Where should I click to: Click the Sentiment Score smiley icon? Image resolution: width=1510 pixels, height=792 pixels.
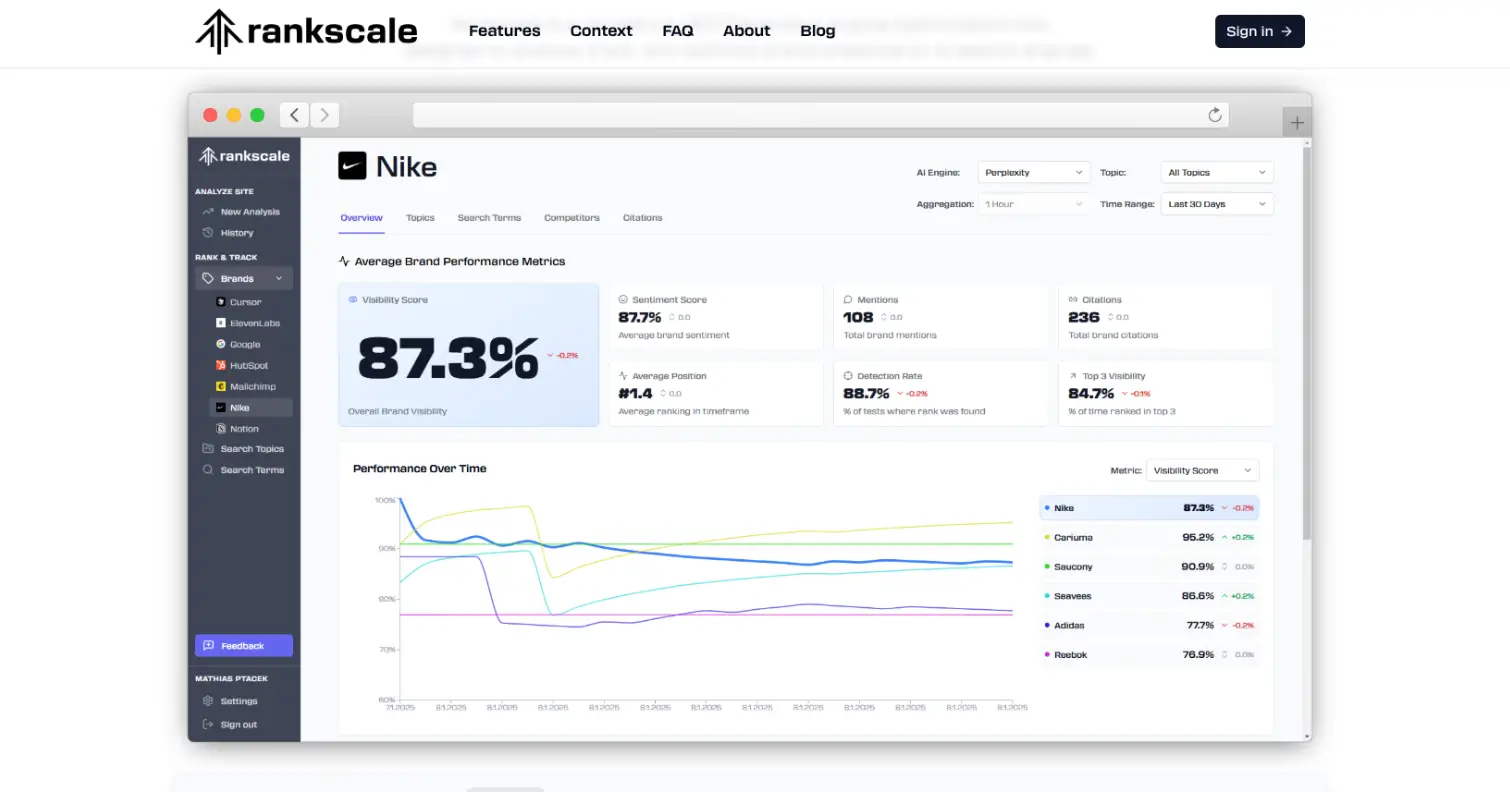pos(623,300)
